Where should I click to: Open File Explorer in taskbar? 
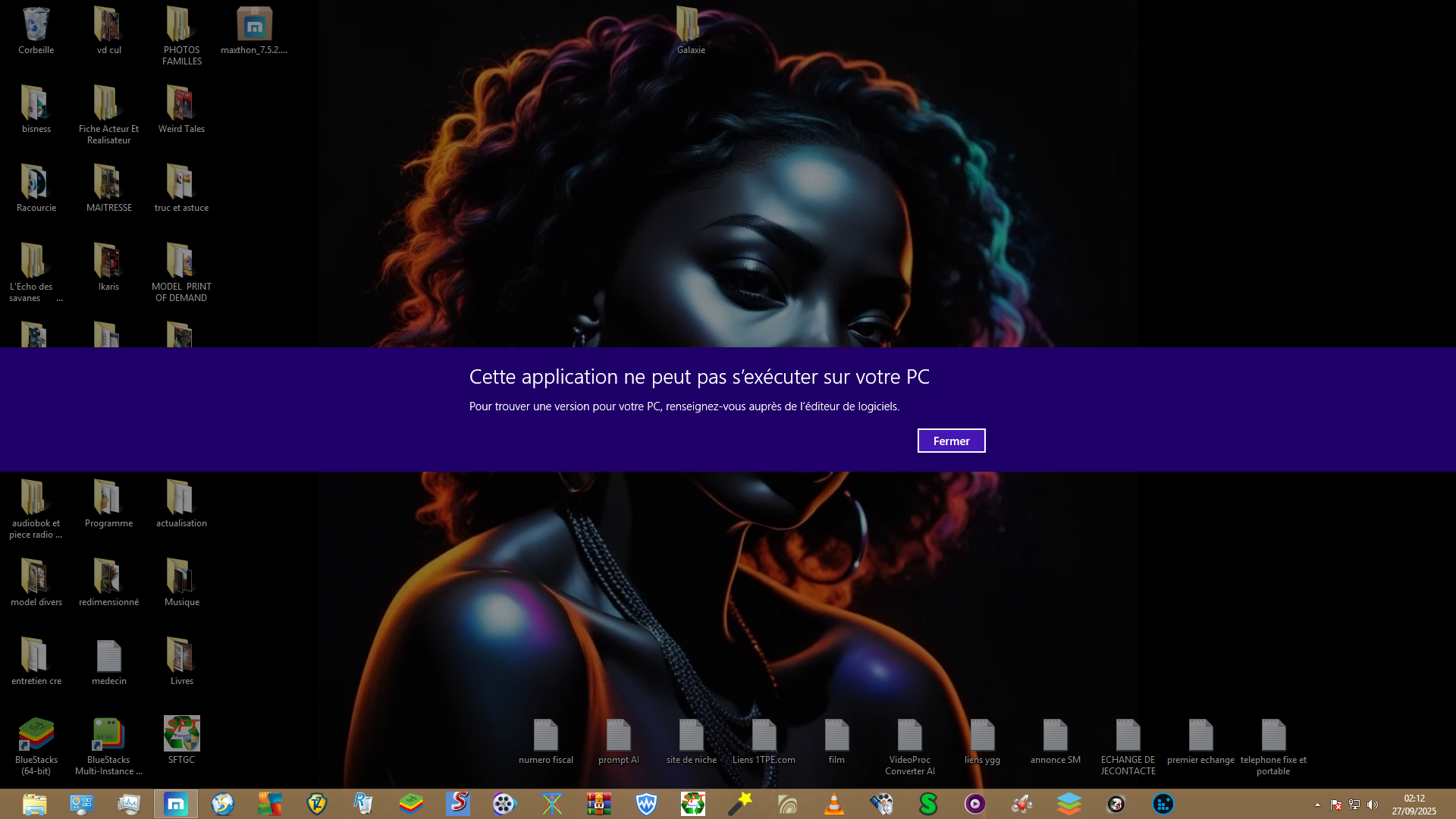click(x=35, y=804)
